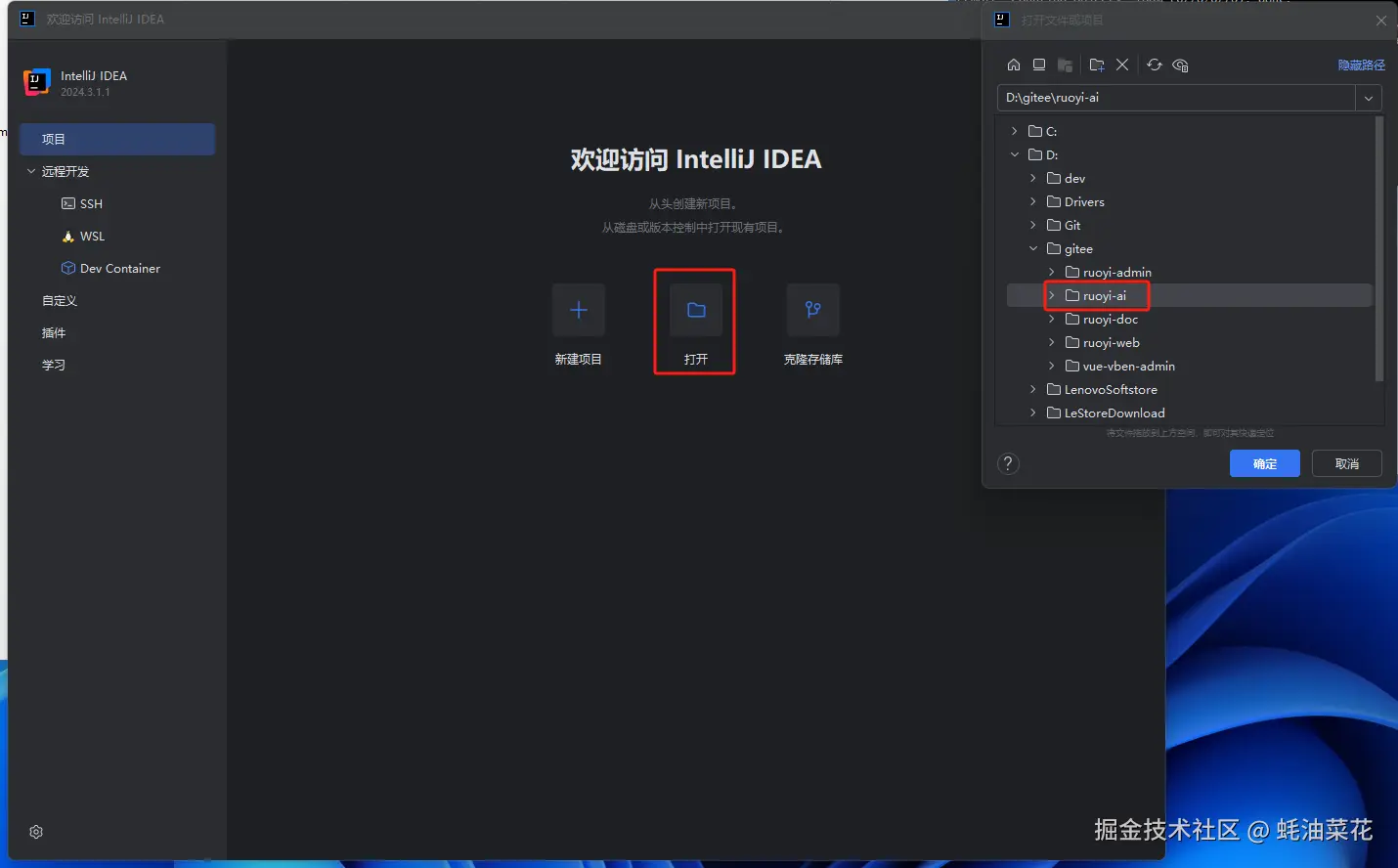Jump to desktop directory via toolbar icon
Image resolution: width=1398 pixels, height=868 pixels.
coord(1039,65)
